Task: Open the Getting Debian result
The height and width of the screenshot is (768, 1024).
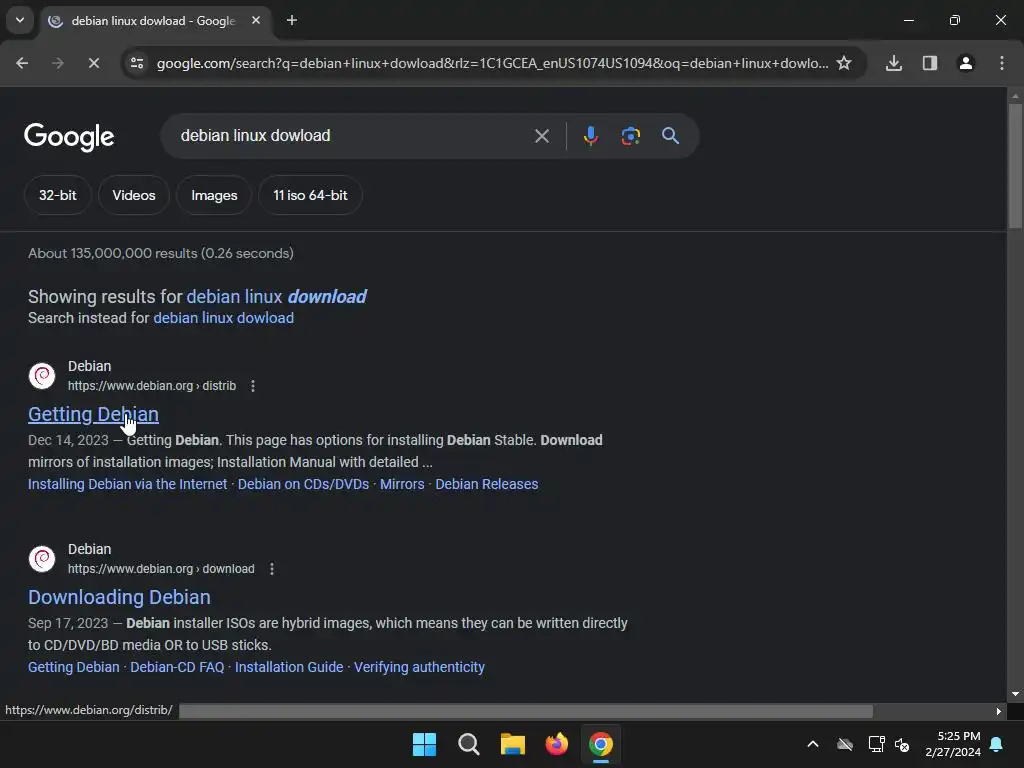Action: coord(93,414)
